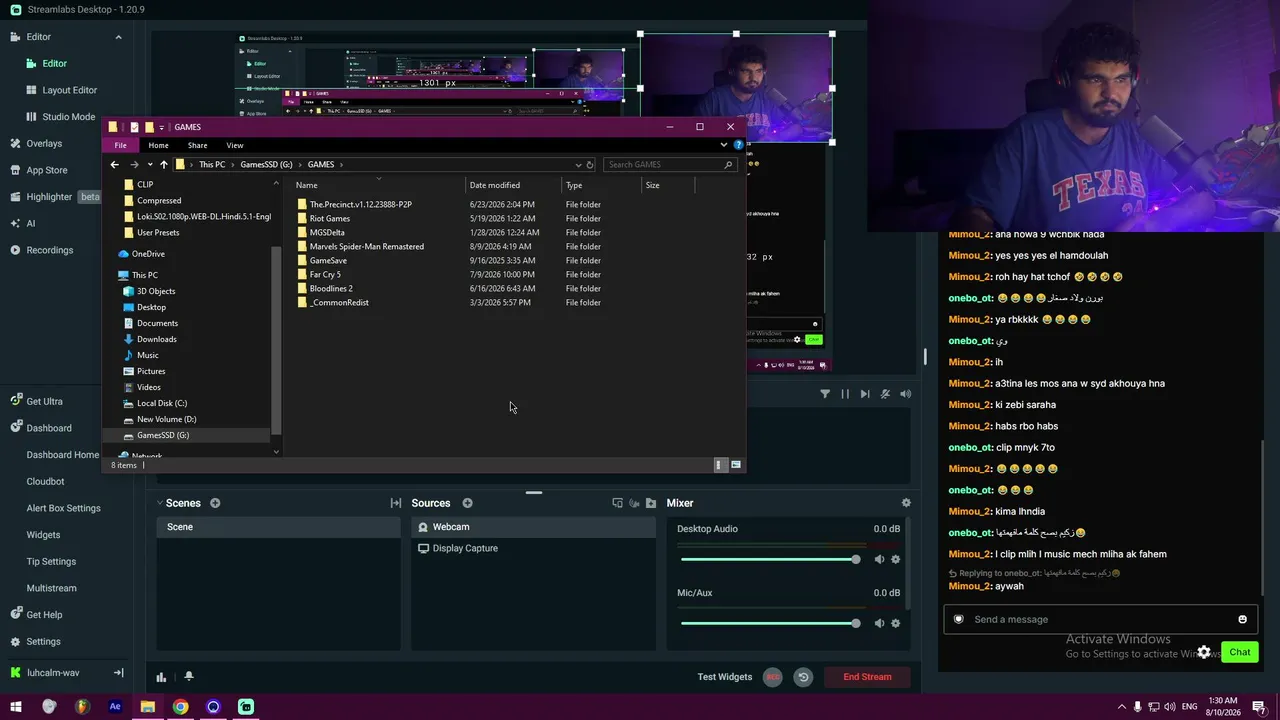Log out using the icon beside luhcalm-wav
1280x720 pixels.
(118, 673)
